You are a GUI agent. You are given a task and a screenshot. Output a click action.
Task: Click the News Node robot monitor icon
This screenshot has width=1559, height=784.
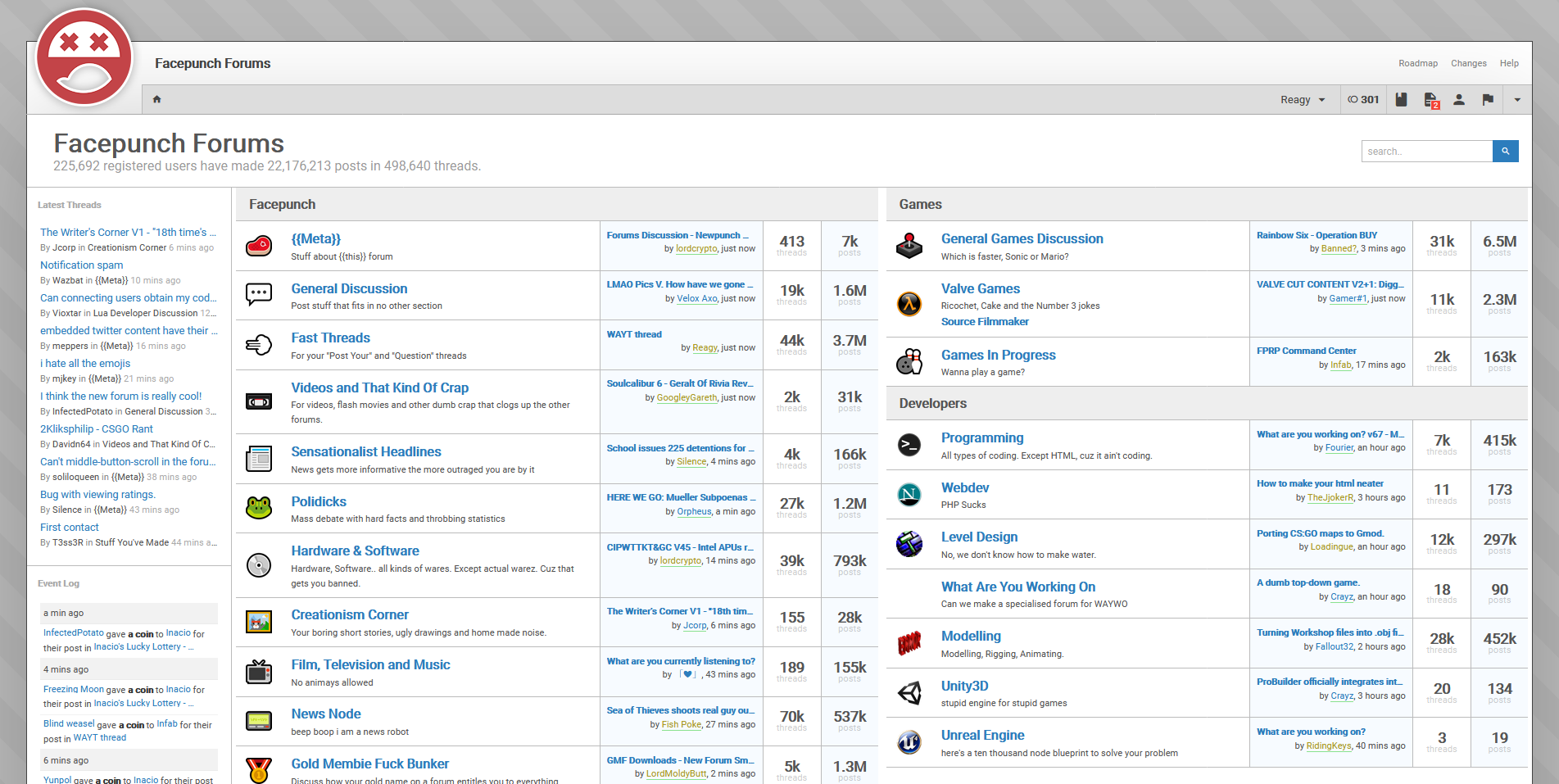(259, 721)
